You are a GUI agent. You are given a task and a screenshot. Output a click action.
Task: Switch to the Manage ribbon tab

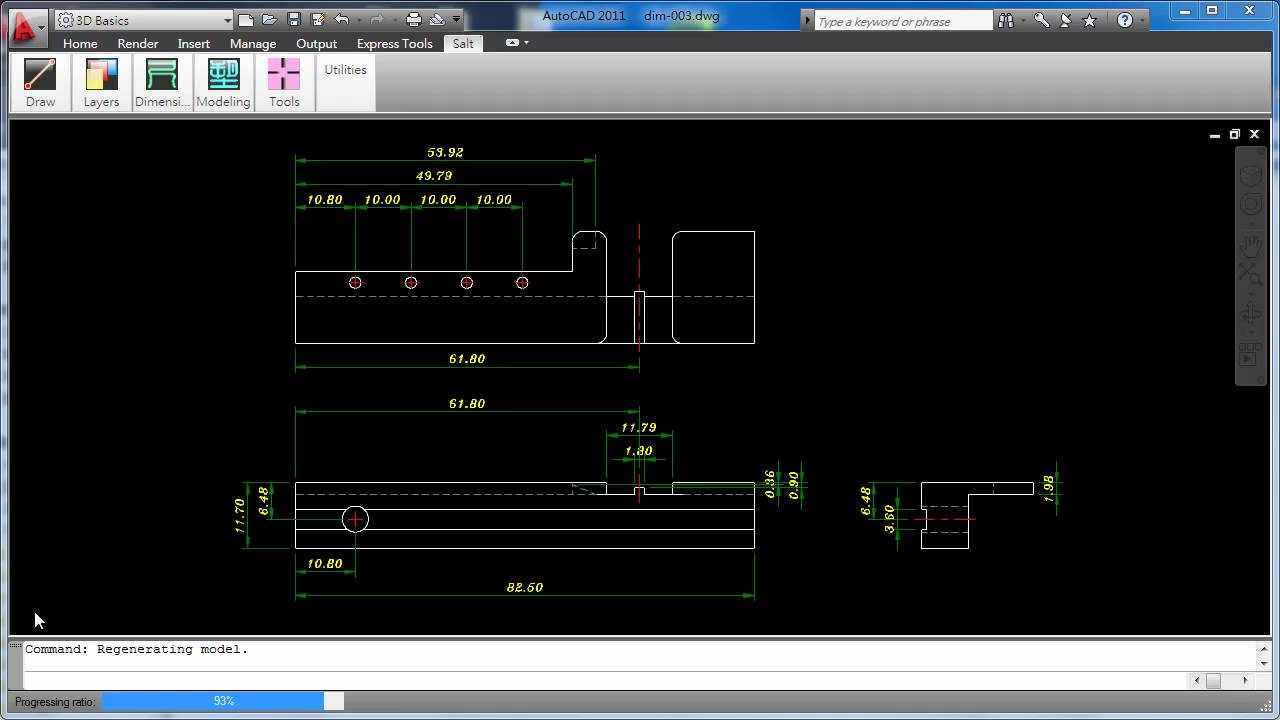(253, 43)
